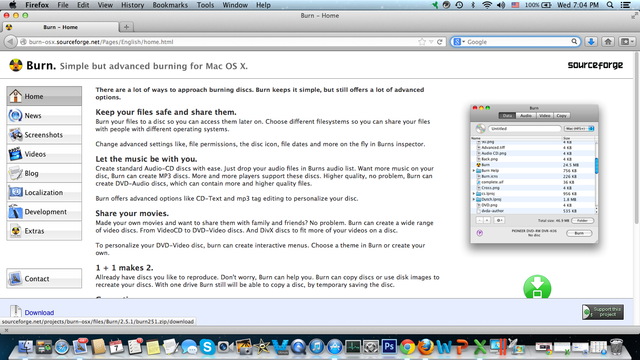
Task: Click the browser Home toolbar button
Action: pos(608,42)
